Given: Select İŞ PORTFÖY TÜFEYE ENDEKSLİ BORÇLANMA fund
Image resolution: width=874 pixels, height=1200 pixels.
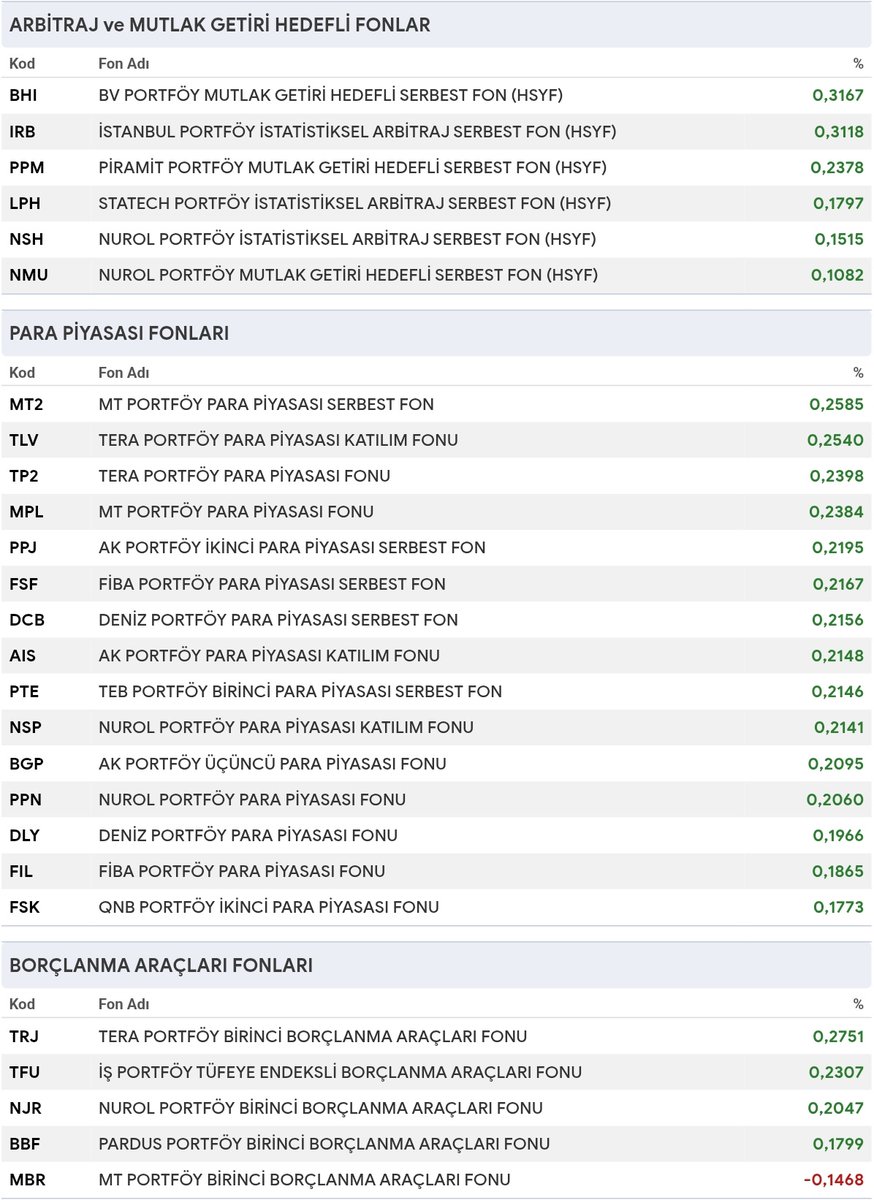Looking at the screenshot, I should 340,1073.
